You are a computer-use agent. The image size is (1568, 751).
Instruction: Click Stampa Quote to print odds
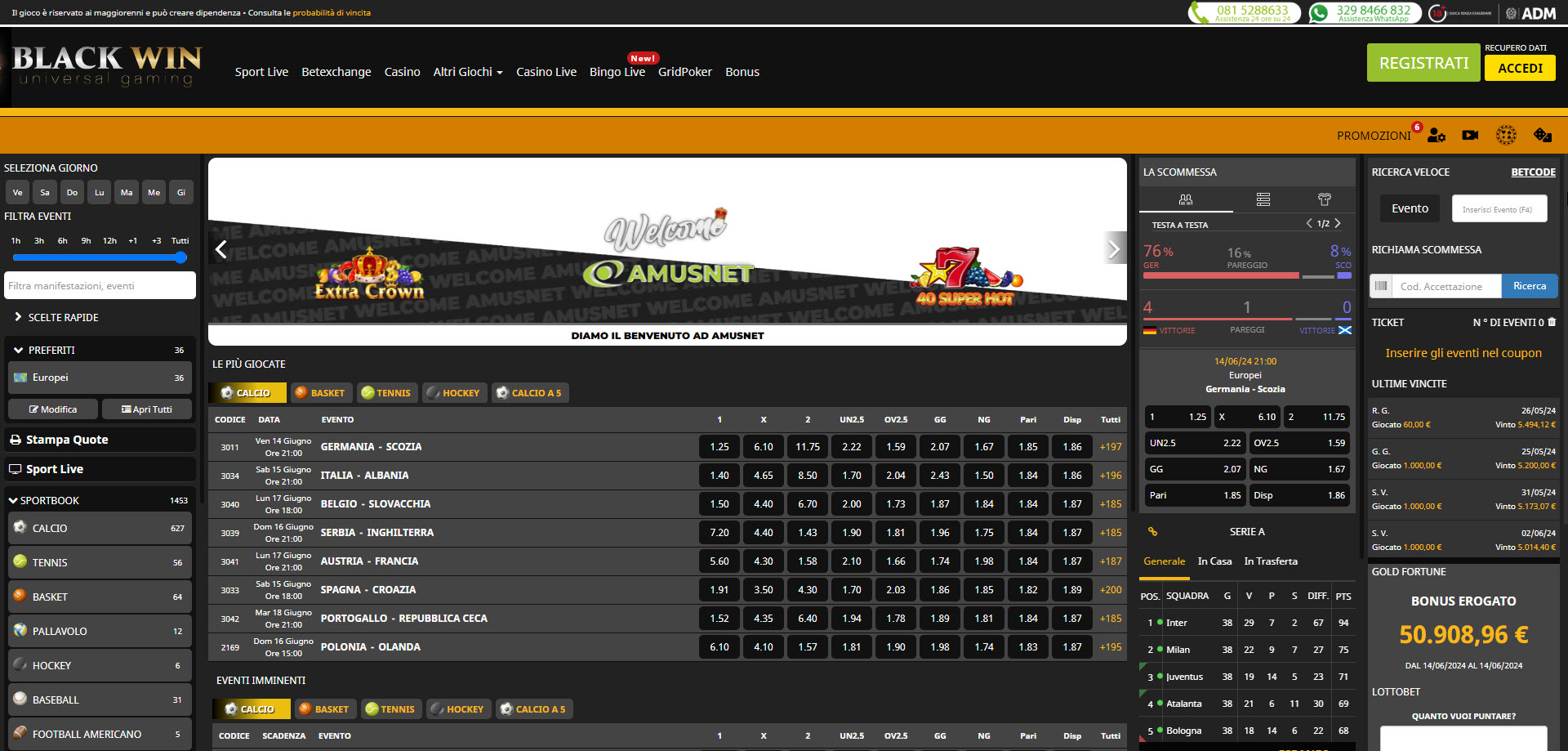(100, 440)
